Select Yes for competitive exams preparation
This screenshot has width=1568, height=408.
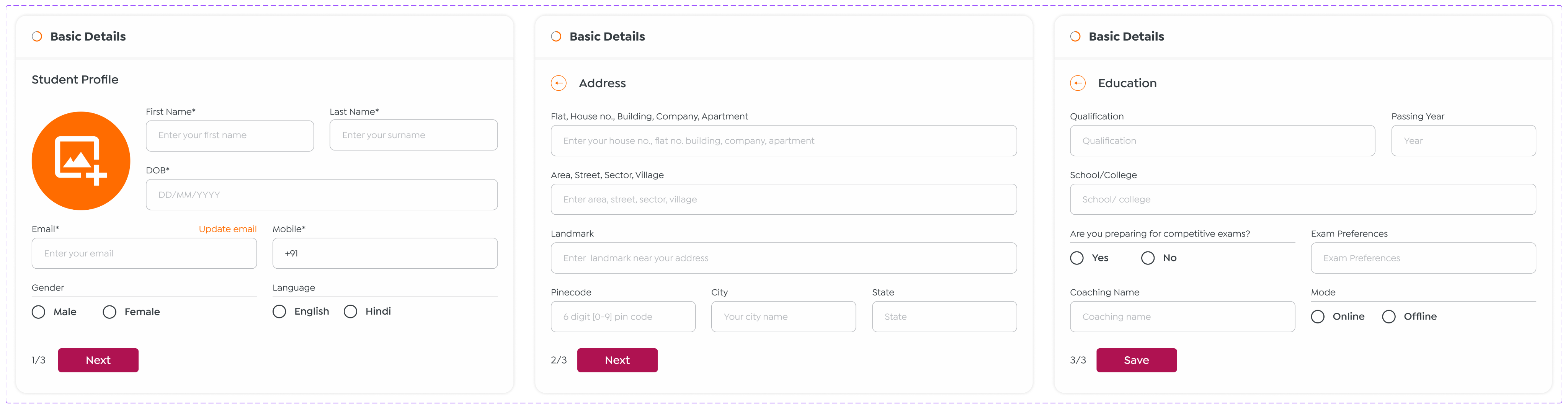point(1077,258)
